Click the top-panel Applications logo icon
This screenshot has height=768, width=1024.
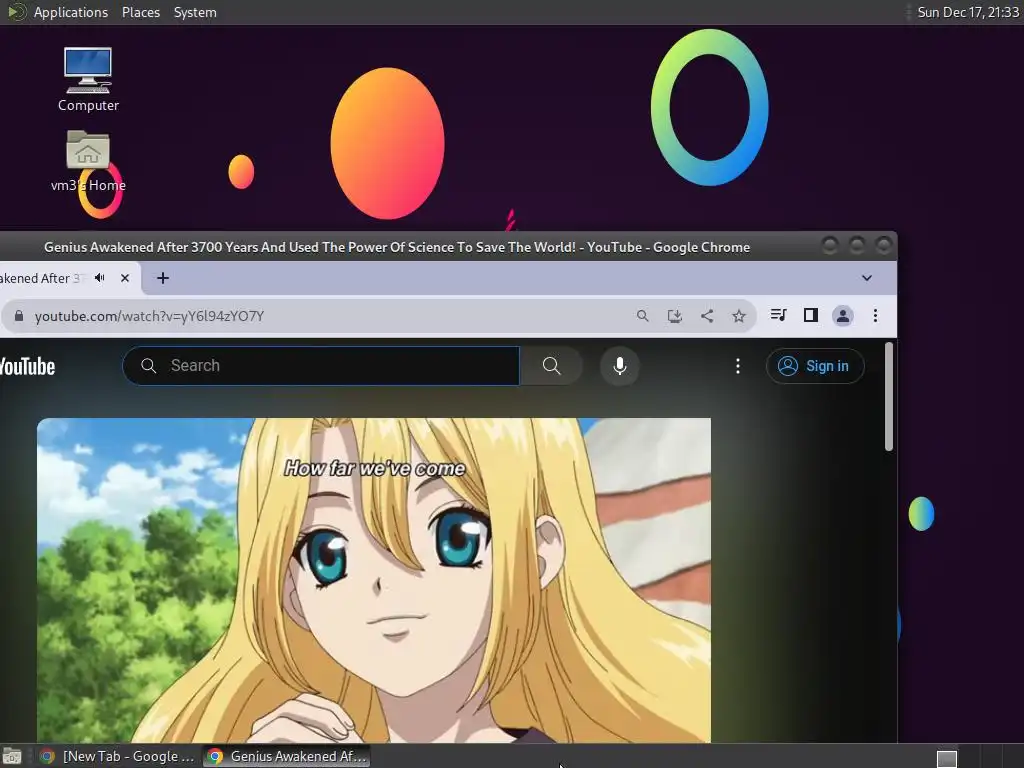[x=16, y=12]
